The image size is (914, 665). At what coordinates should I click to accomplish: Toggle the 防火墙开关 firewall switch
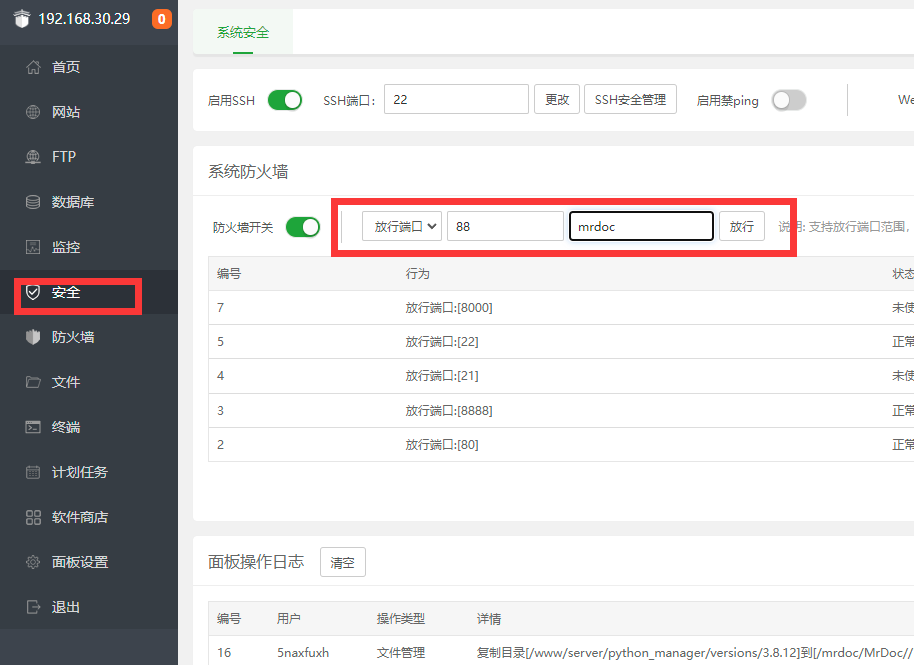click(302, 227)
